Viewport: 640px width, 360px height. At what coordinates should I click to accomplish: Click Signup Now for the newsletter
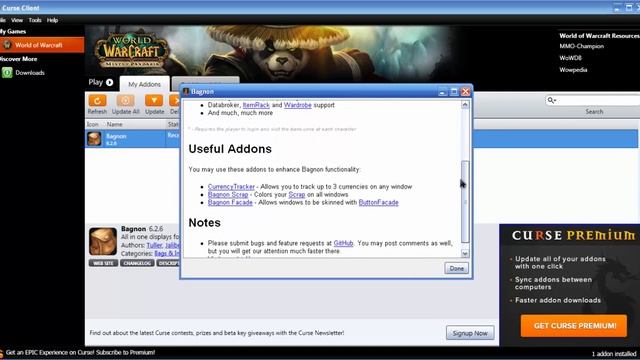[470, 333]
